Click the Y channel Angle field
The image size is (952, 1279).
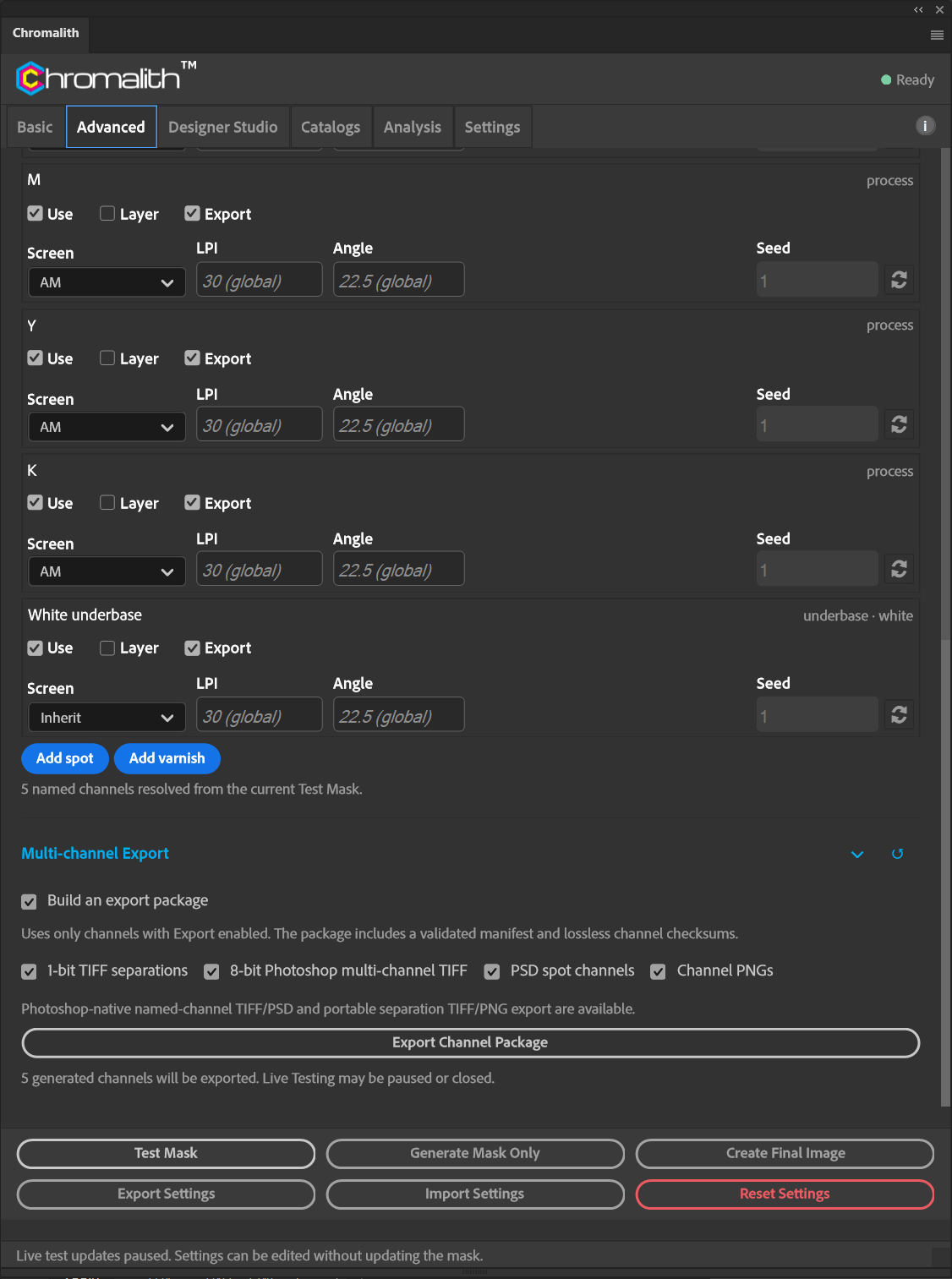(x=399, y=424)
